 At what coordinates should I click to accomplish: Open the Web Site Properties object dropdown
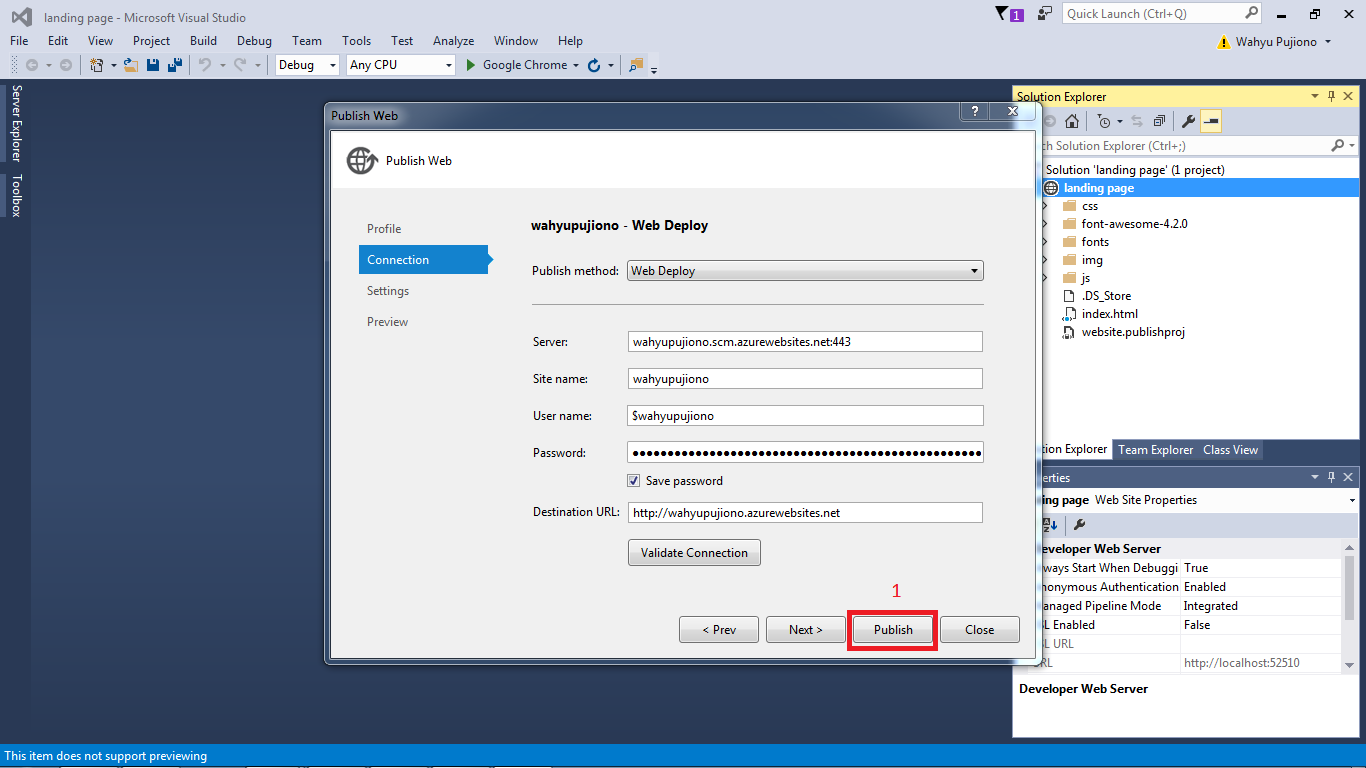[1352, 500]
